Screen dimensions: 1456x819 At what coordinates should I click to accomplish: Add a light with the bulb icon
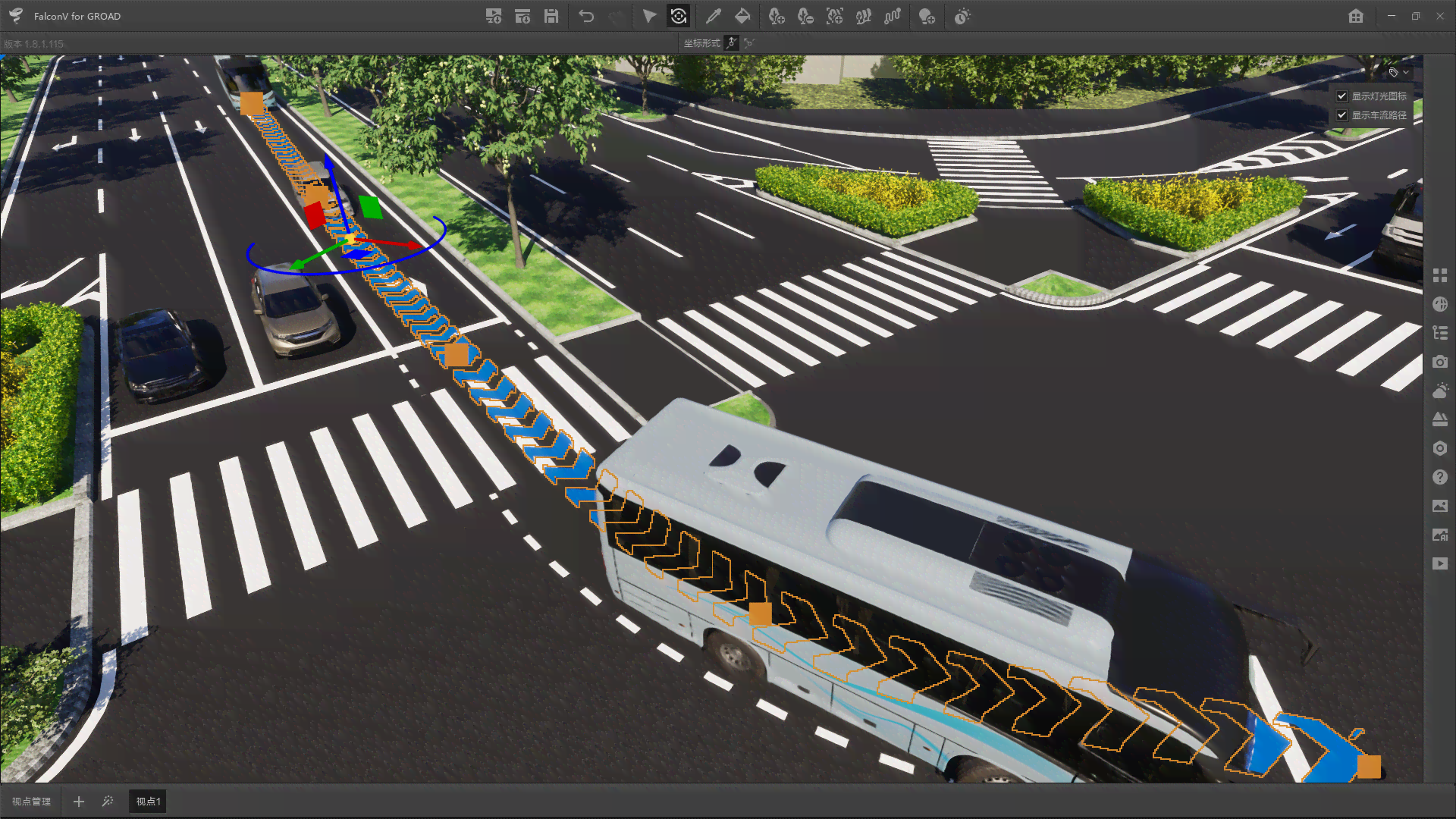(x=927, y=16)
